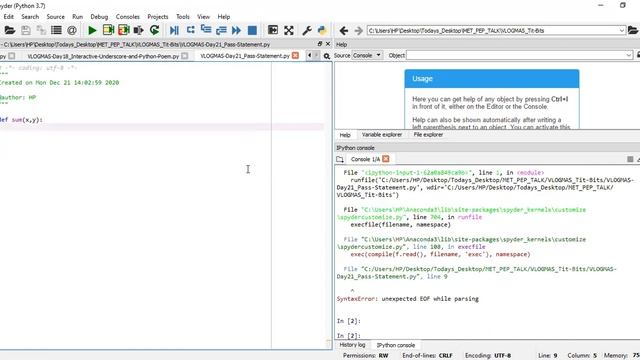
Task: Click the Save all files icon
Action: click(x=41, y=30)
